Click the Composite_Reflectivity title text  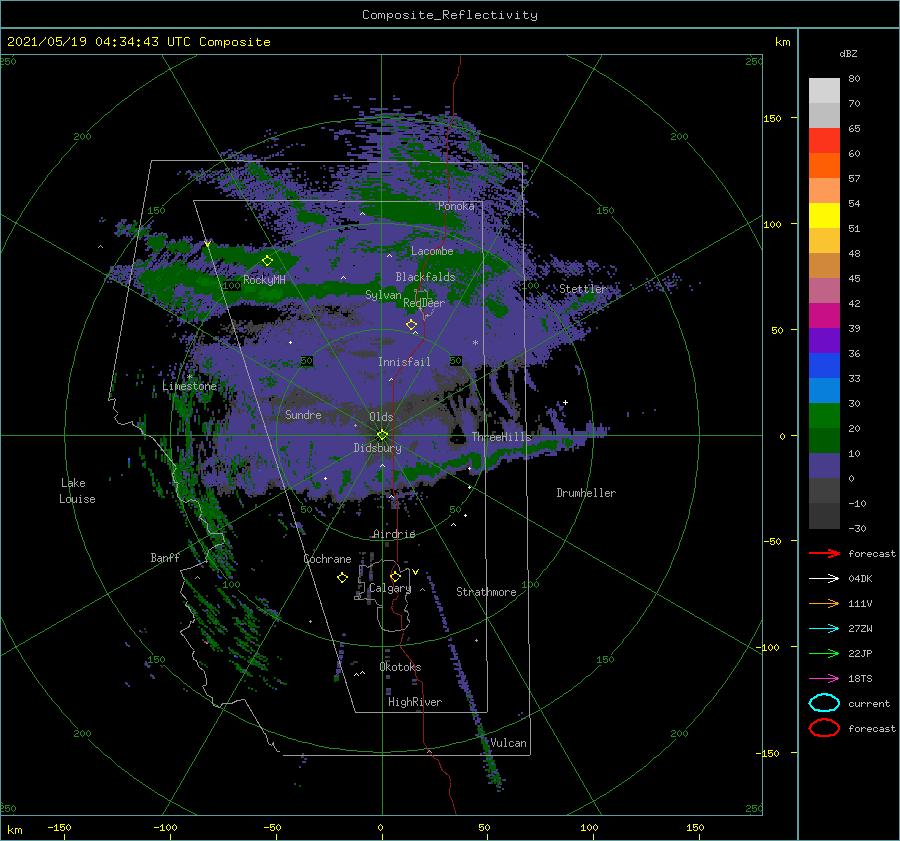450,15
